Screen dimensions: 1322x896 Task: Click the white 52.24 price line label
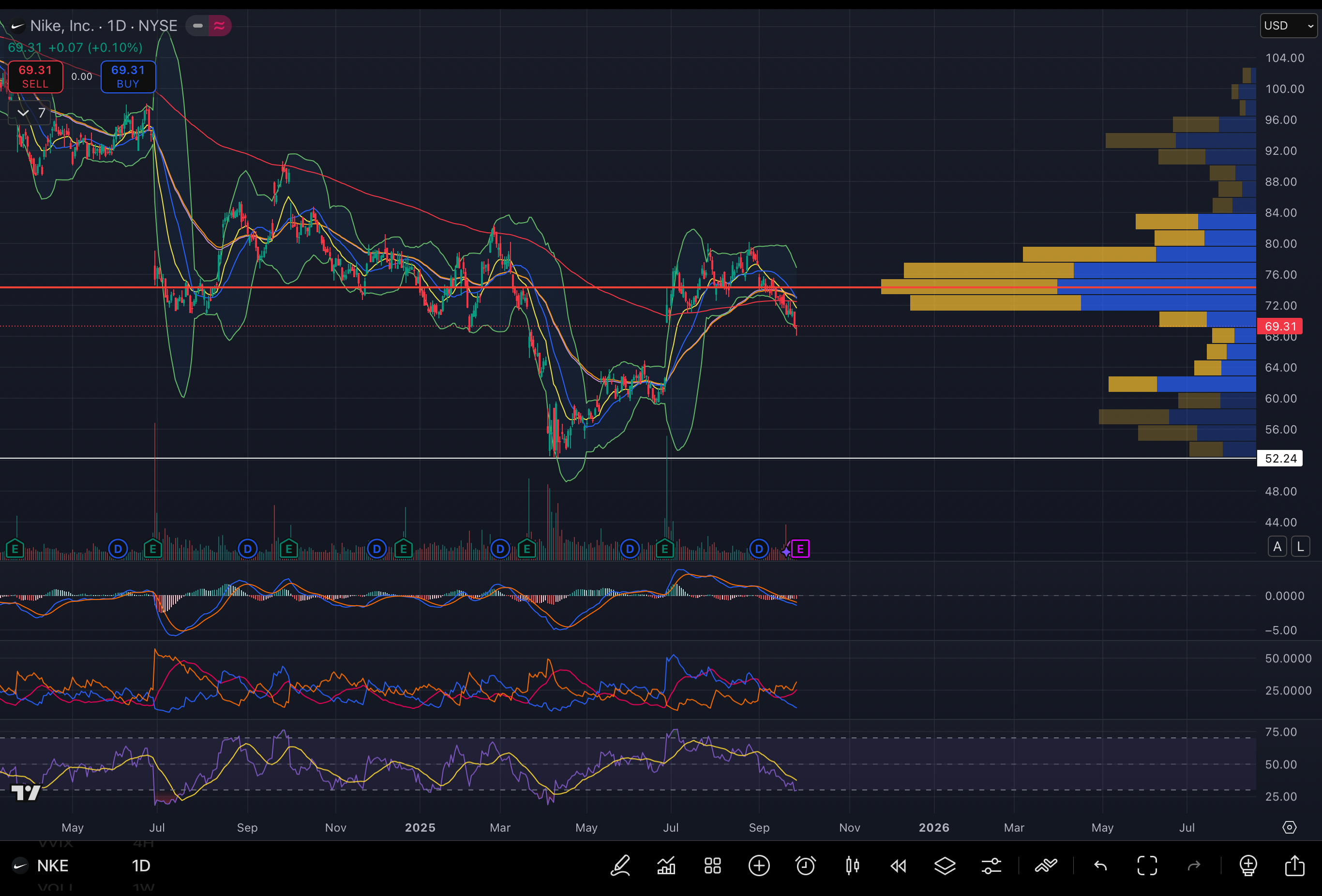coord(1280,459)
